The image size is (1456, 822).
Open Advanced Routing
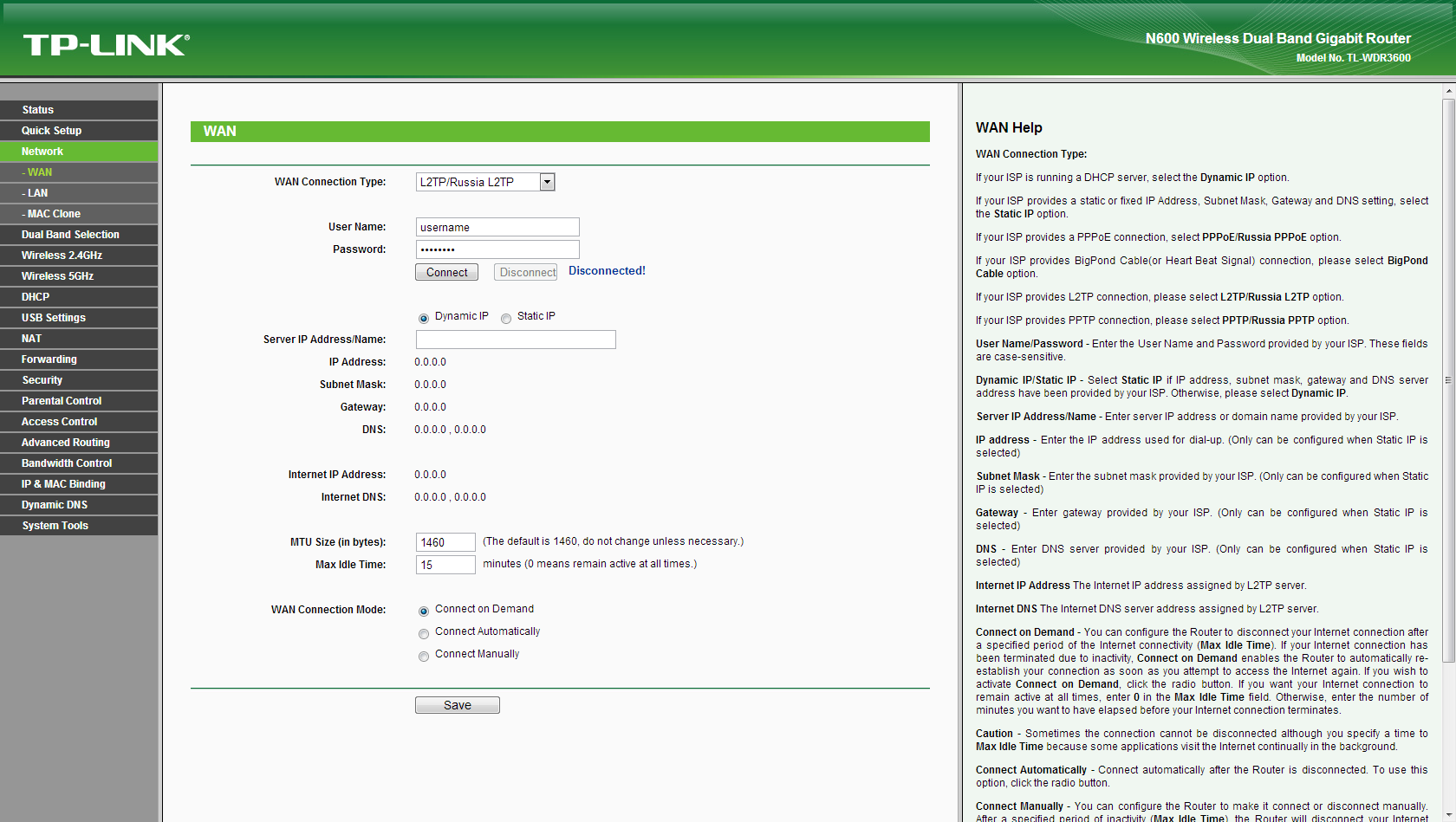click(79, 443)
